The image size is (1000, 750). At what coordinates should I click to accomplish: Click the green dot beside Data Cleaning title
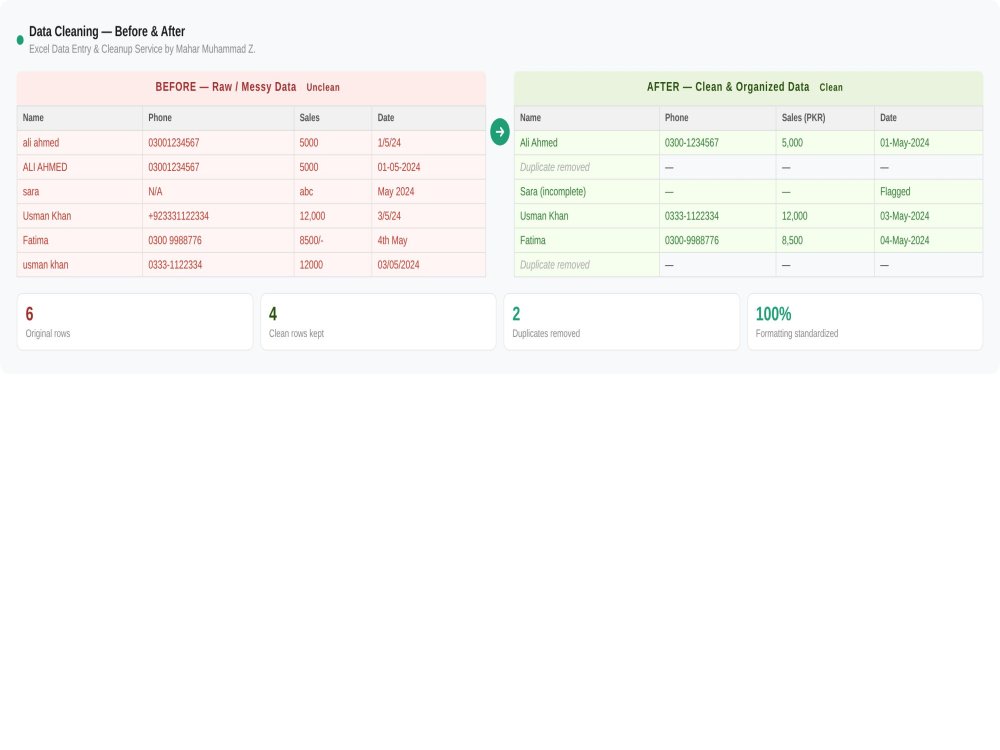(x=20, y=40)
